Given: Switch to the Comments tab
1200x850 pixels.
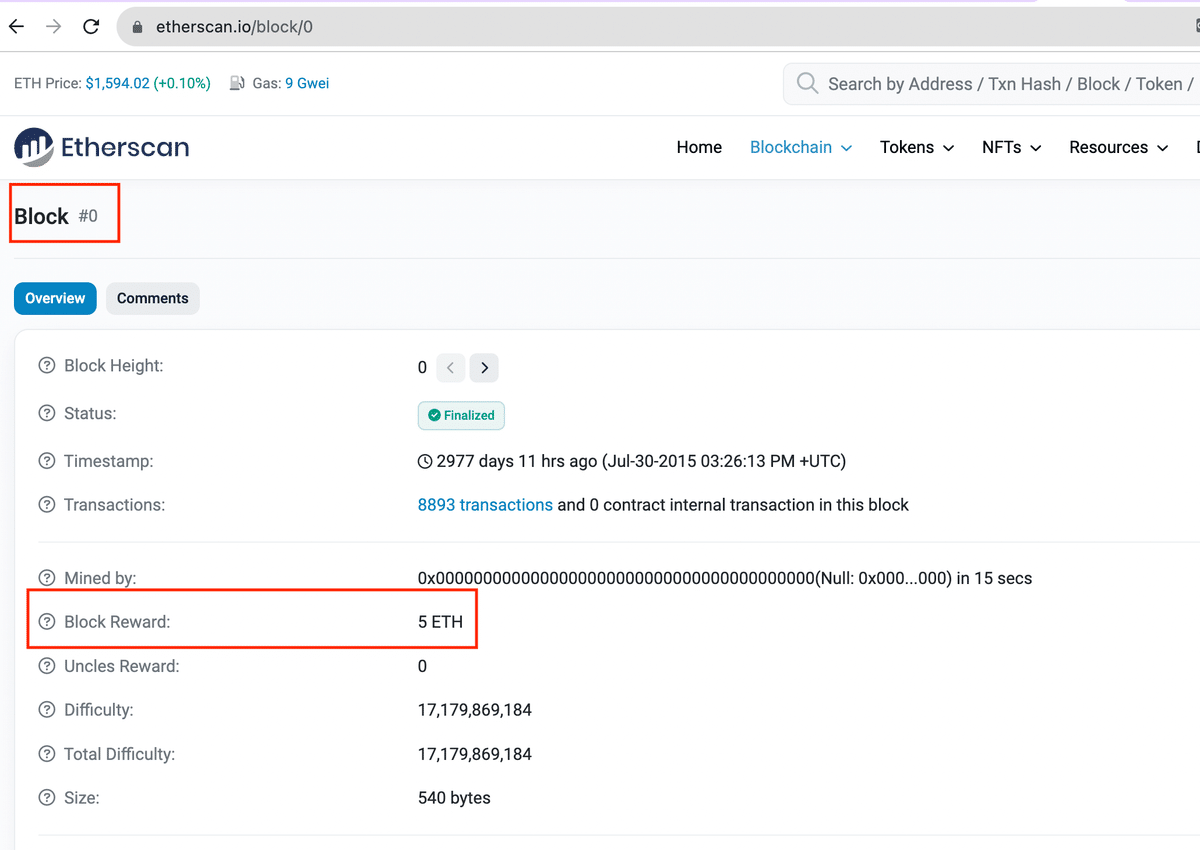Looking at the screenshot, I should point(152,298).
